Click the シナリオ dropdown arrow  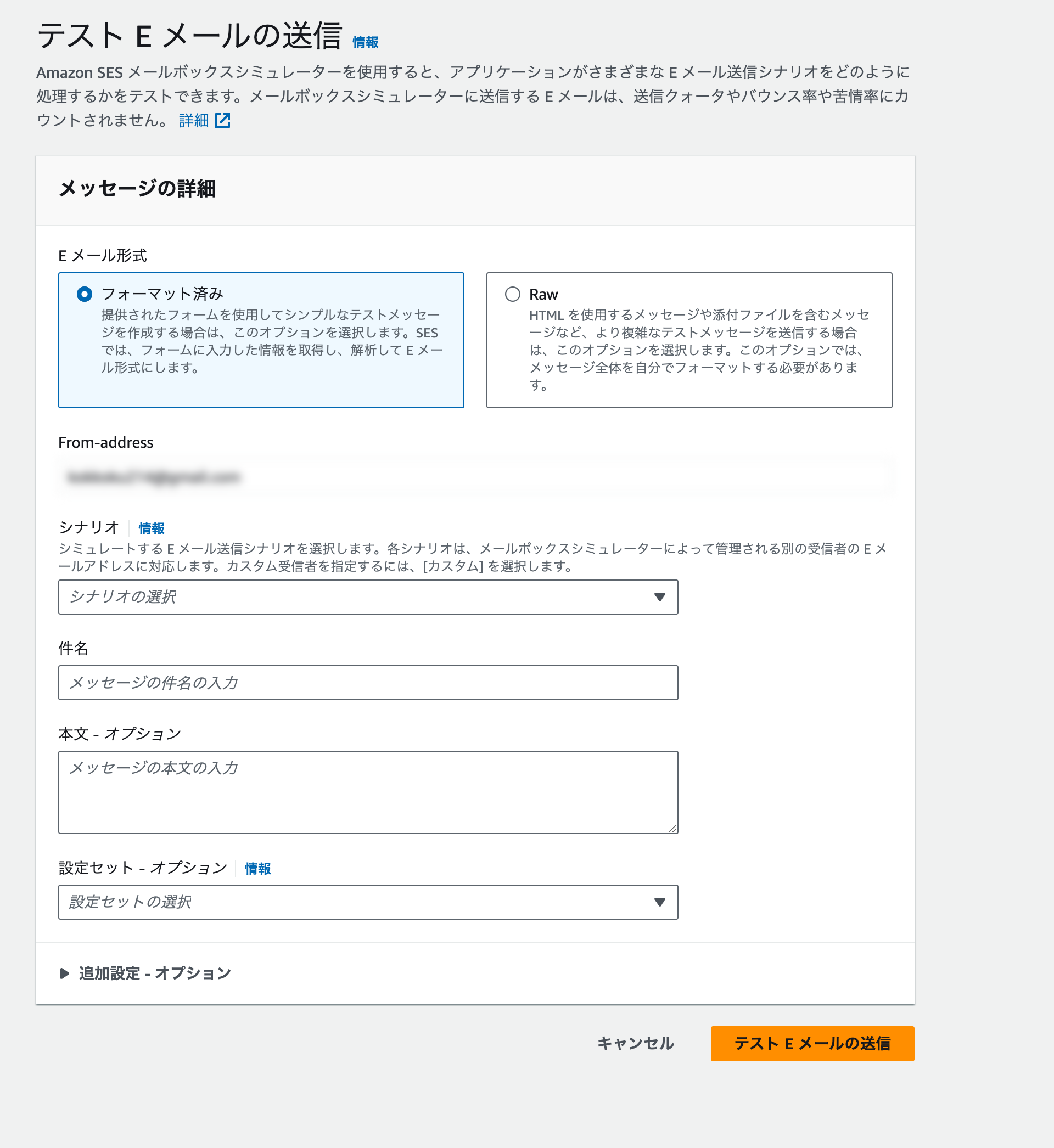[x=659, y=597]
